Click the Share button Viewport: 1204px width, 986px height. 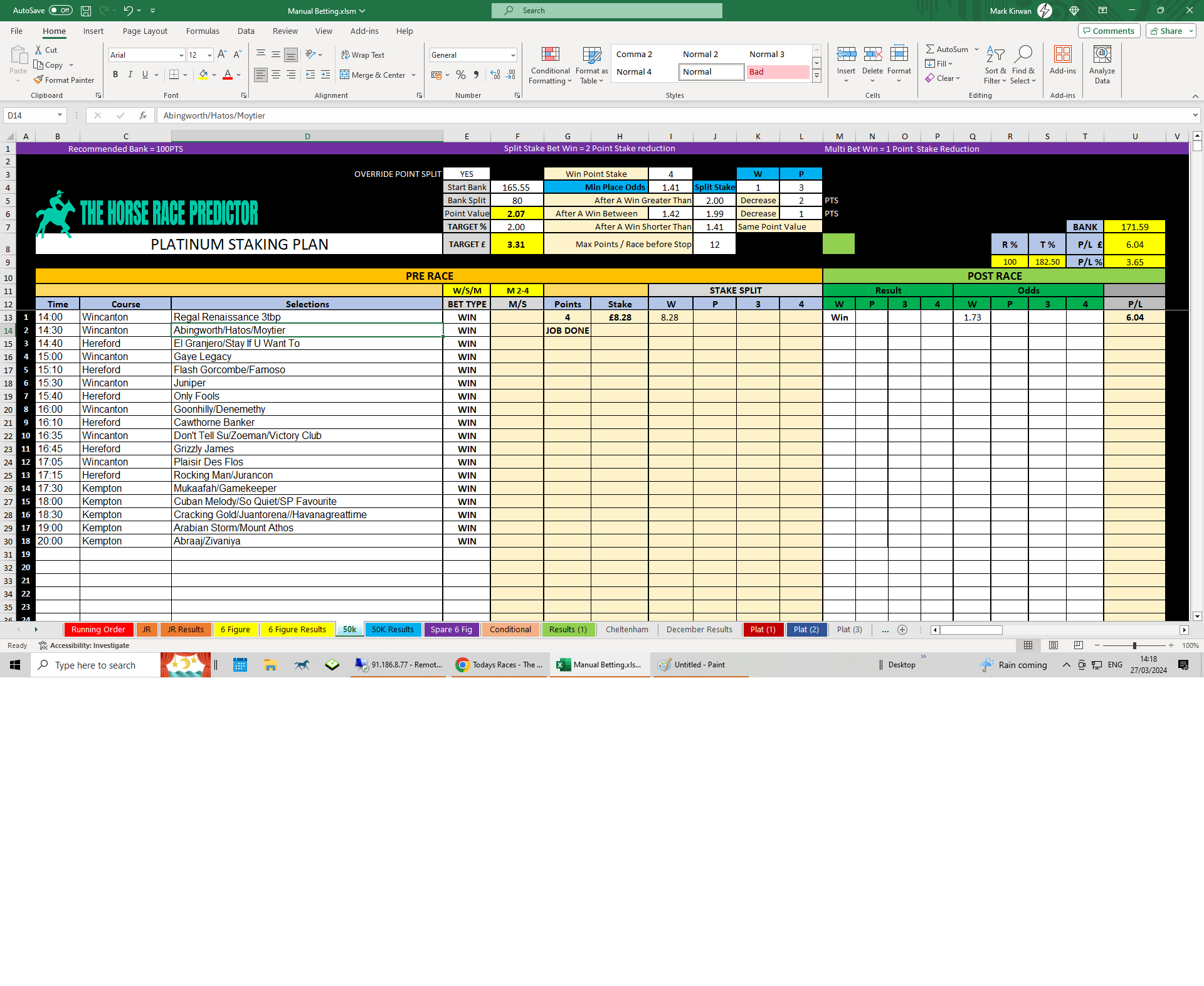(1166, 31)
